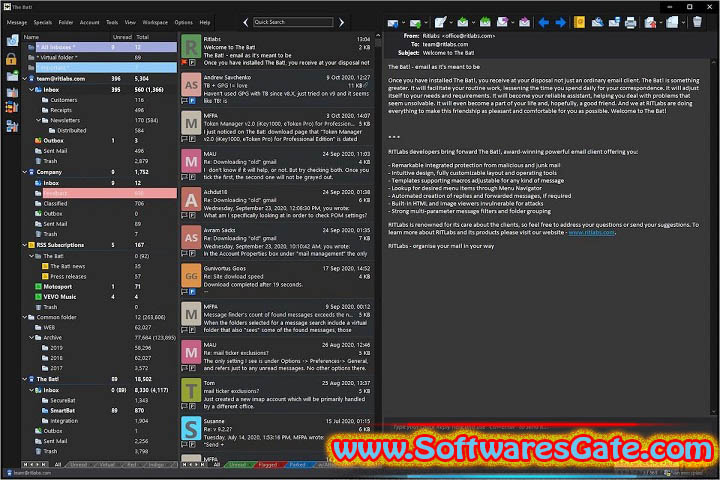Click the Get new mail toolbar icon

[x=393, y=23]
